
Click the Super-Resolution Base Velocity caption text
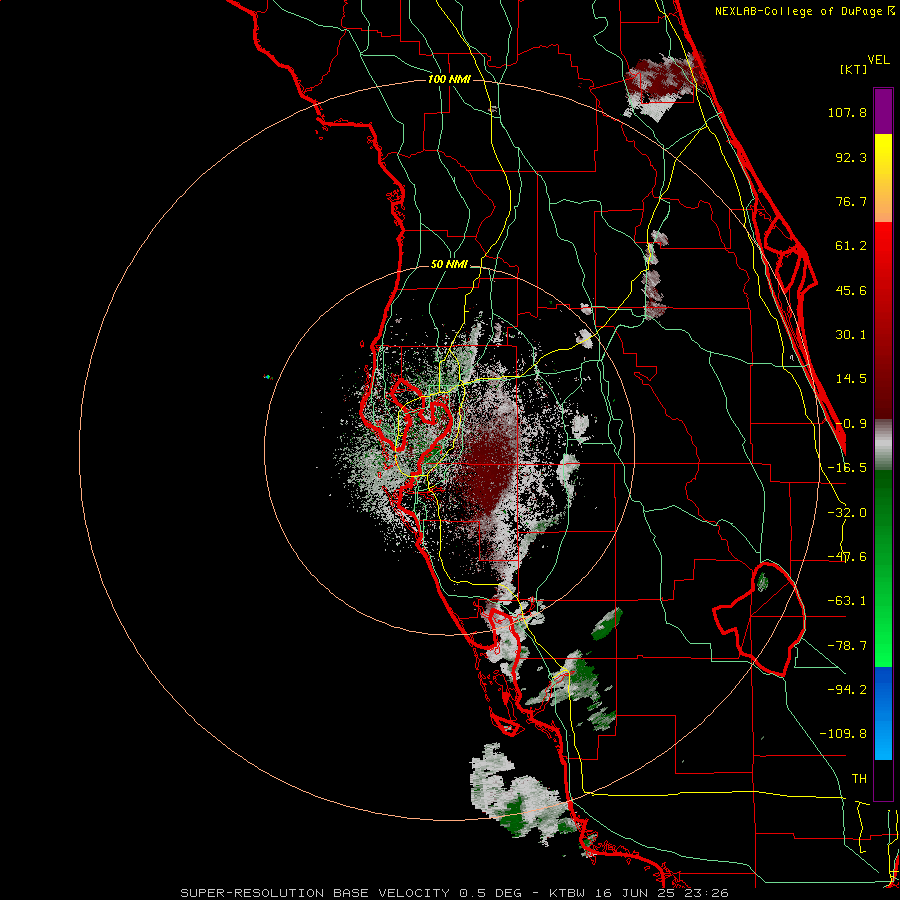tap(455, 893)
